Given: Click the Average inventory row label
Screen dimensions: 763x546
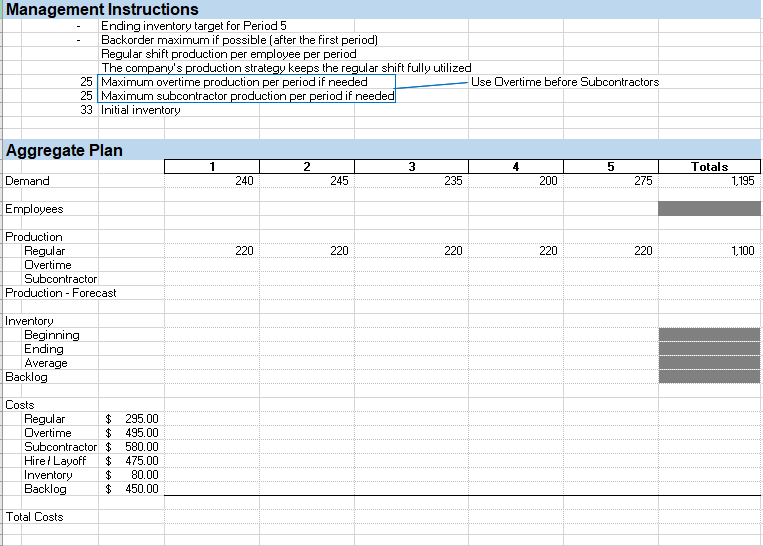Looking at the screenshot, I should (46, 363).
